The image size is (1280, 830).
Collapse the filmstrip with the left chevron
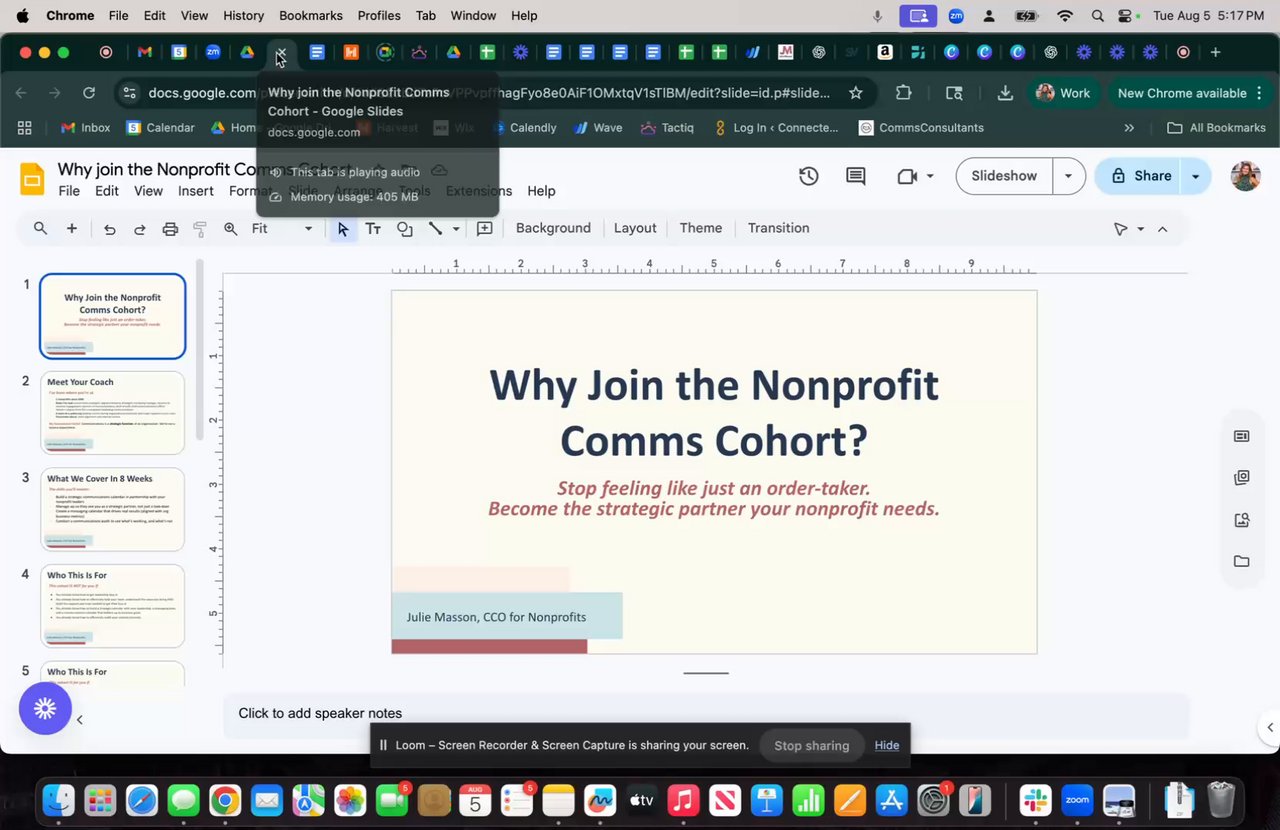coord(80,720)
